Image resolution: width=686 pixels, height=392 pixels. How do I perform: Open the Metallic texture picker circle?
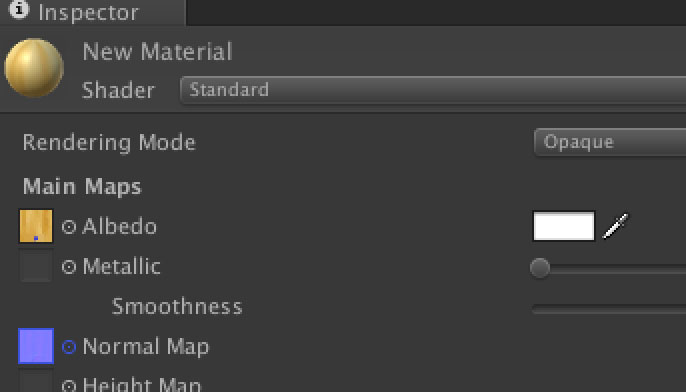69,266
